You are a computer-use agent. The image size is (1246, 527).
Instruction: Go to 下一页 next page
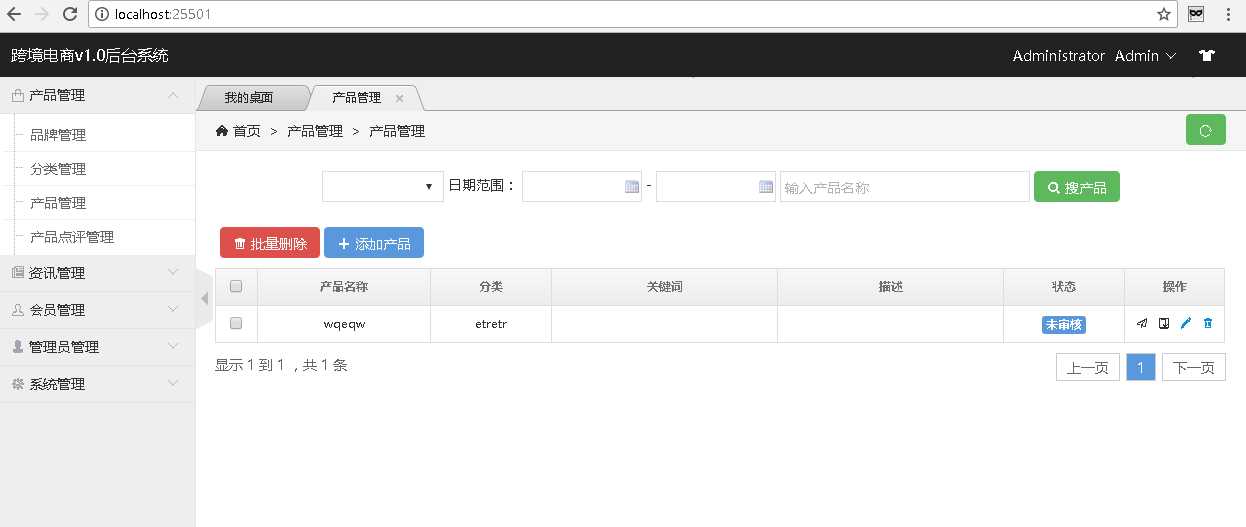(x=1194, y=367)
